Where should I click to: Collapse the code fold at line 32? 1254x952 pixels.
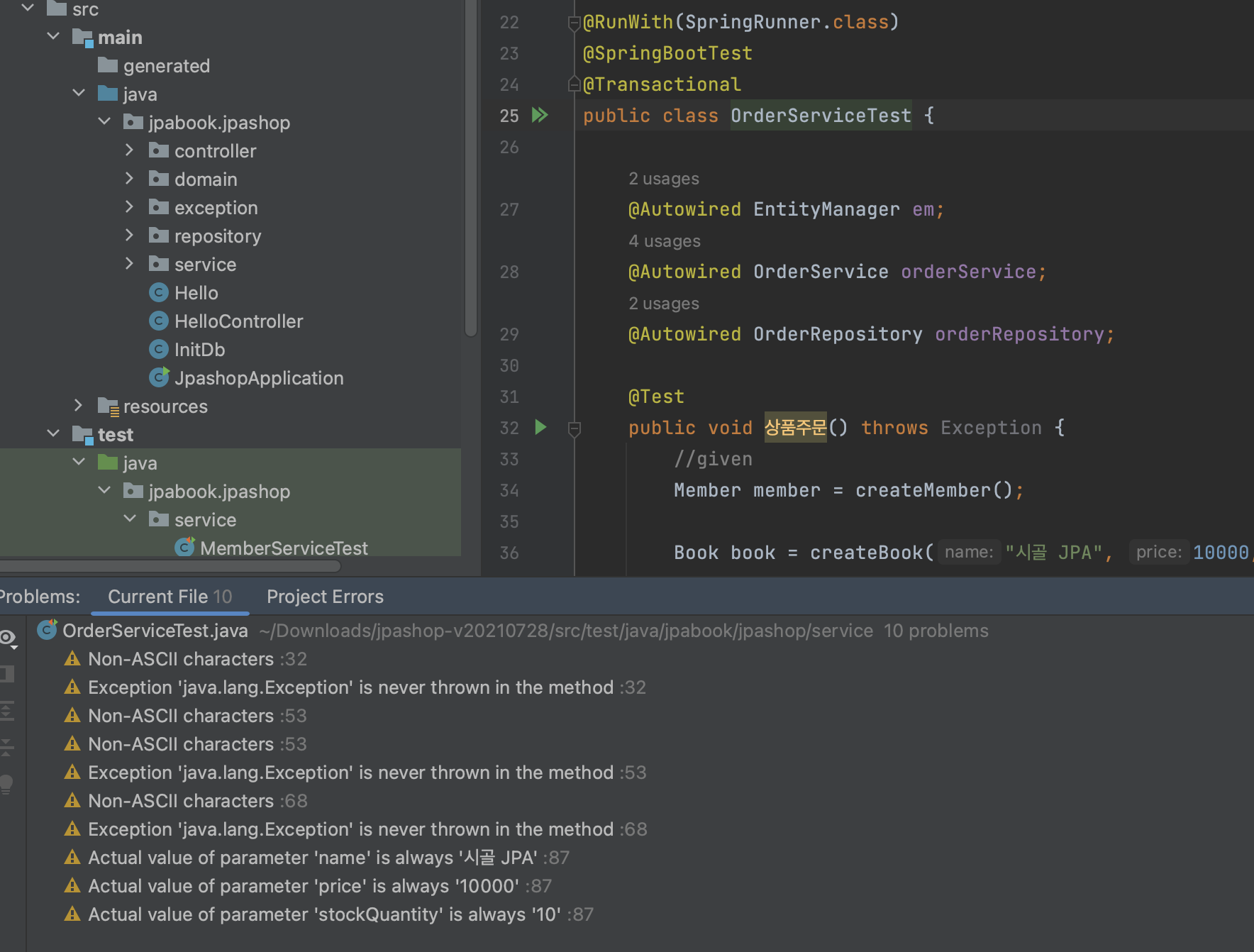click(x=575, y=428)
